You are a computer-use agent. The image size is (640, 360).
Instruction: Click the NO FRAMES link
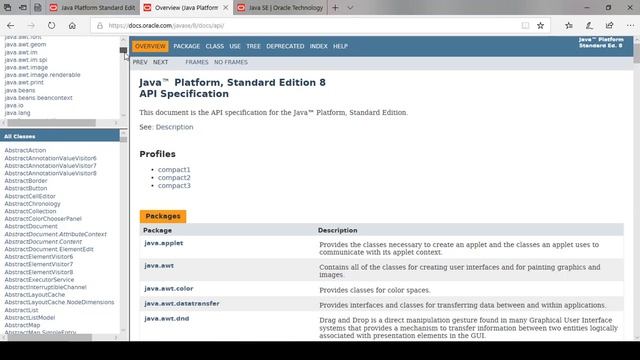(231, 62)
